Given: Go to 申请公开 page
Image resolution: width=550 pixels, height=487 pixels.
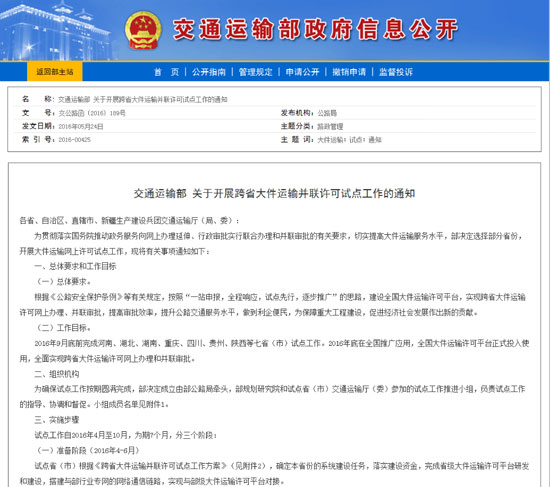Looking at the screenshot, I should pos(302,72).
